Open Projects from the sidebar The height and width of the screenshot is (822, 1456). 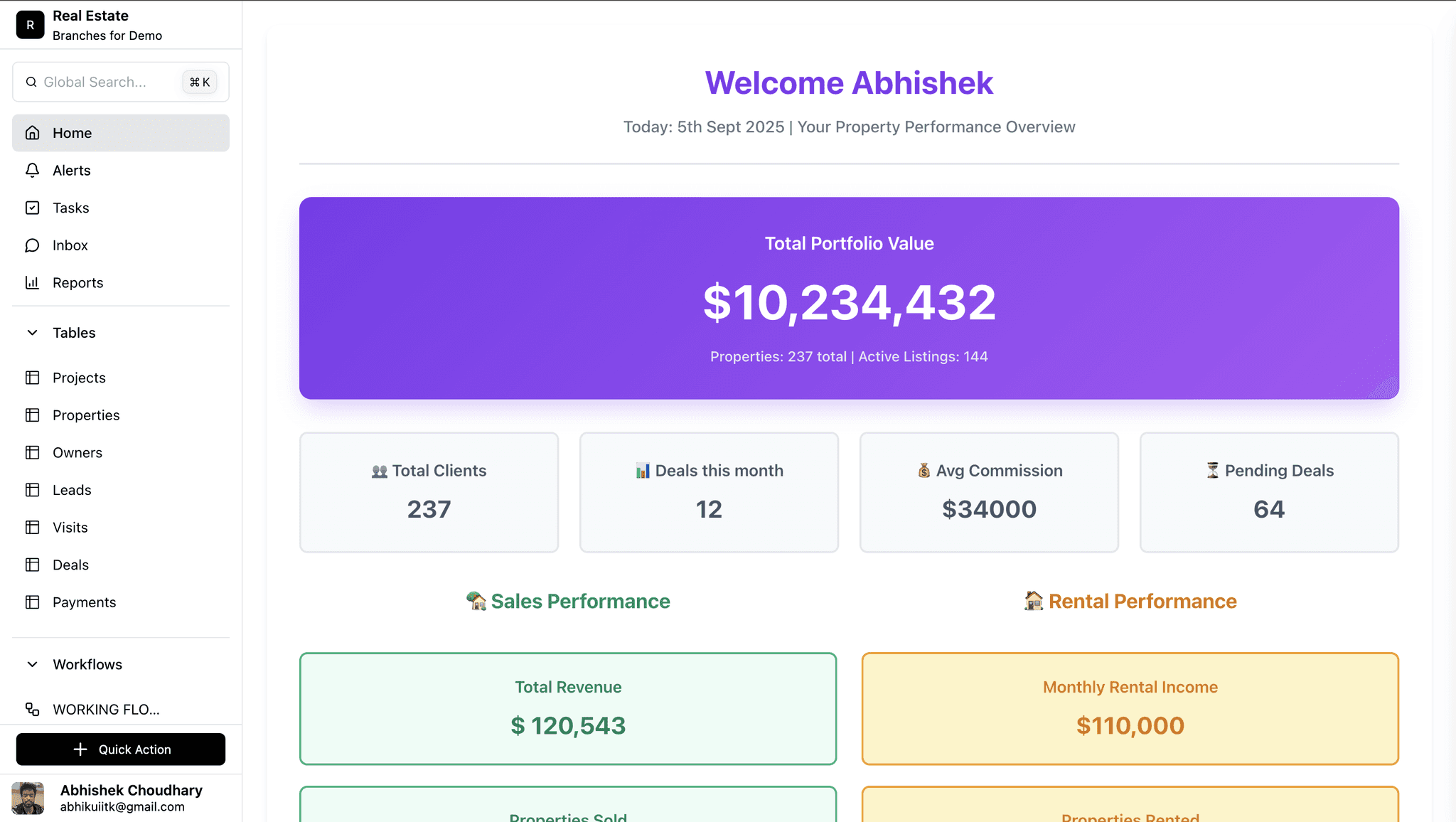coord(78,378)
